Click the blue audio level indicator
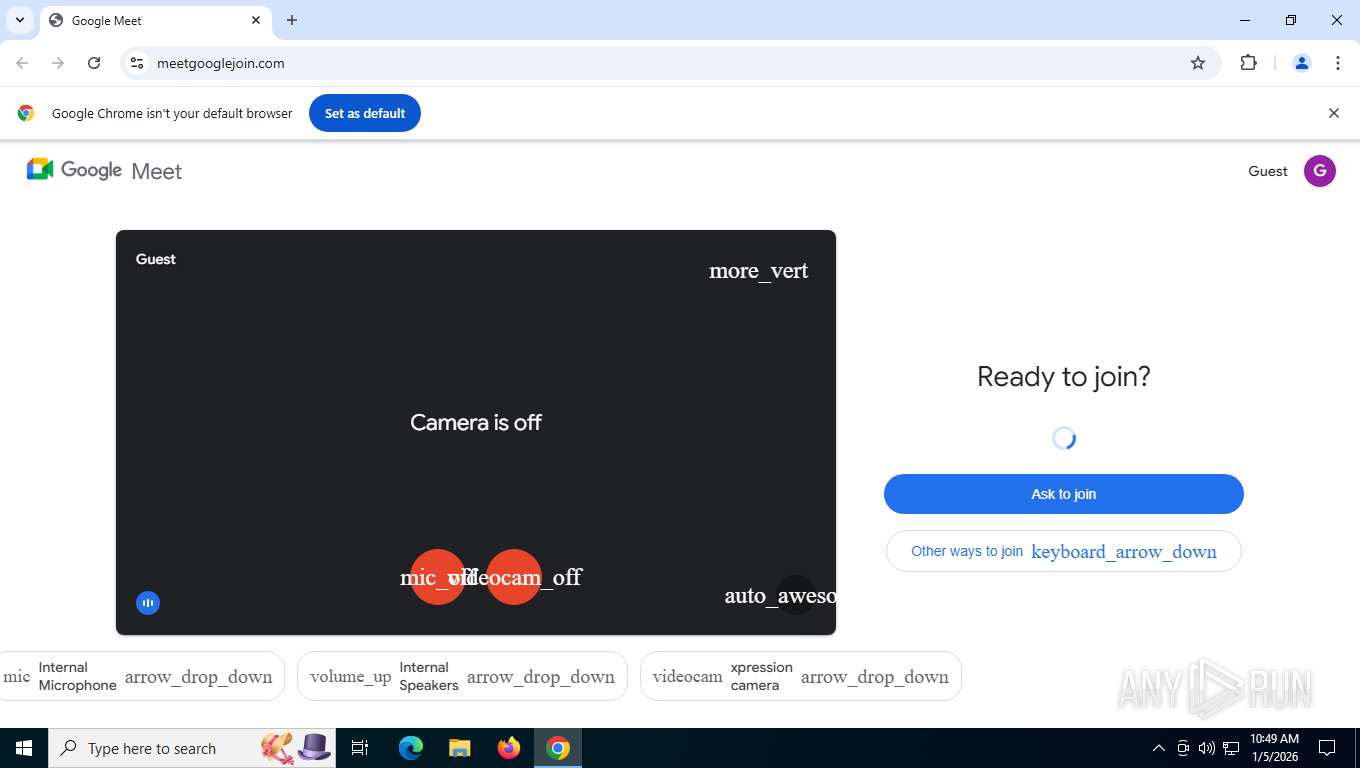1360x768 pixels. click(x=148, y=603)
